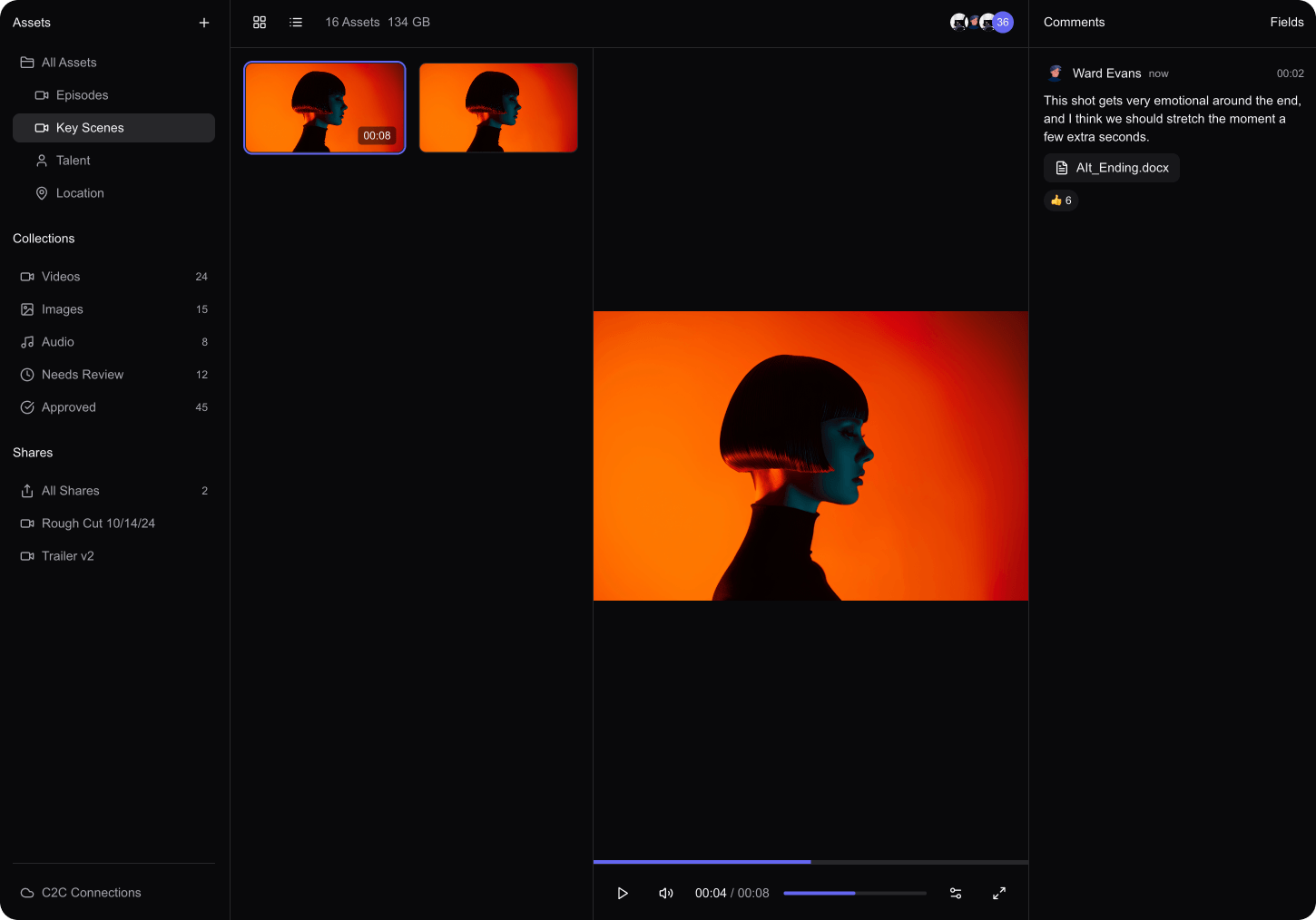The width and height of the screenshot is (1316, 920).
Task: Click the Approved checkmark icon
Action: click(27, 407)
